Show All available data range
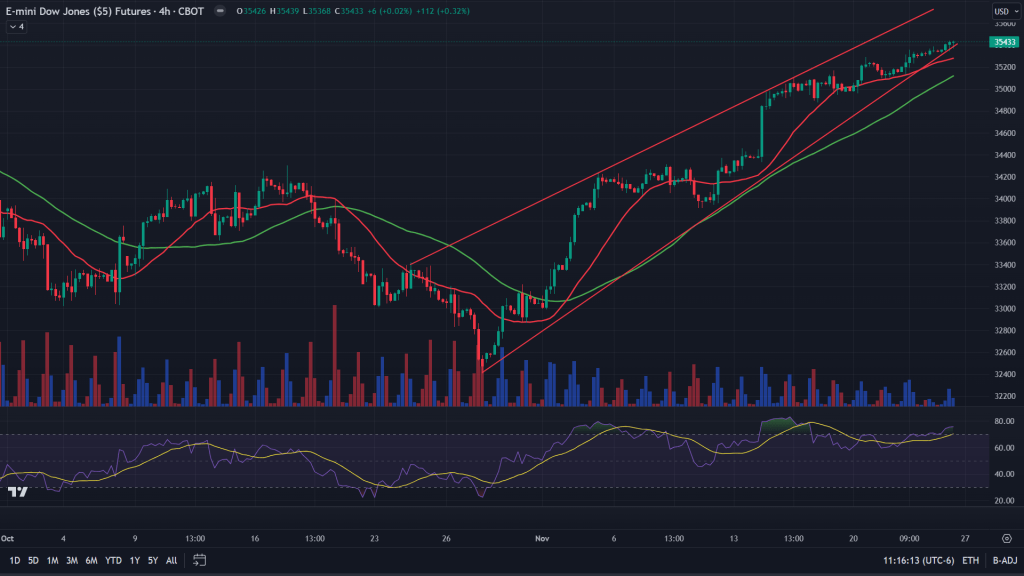 (172, 560)
